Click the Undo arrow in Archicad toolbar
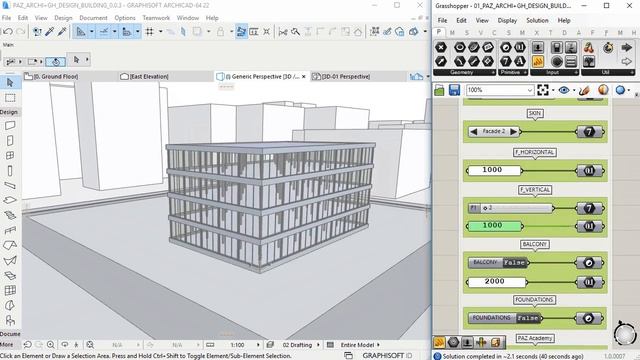Image resolution: width=640 pixels, height=360 pixels. tap(7, 31)
